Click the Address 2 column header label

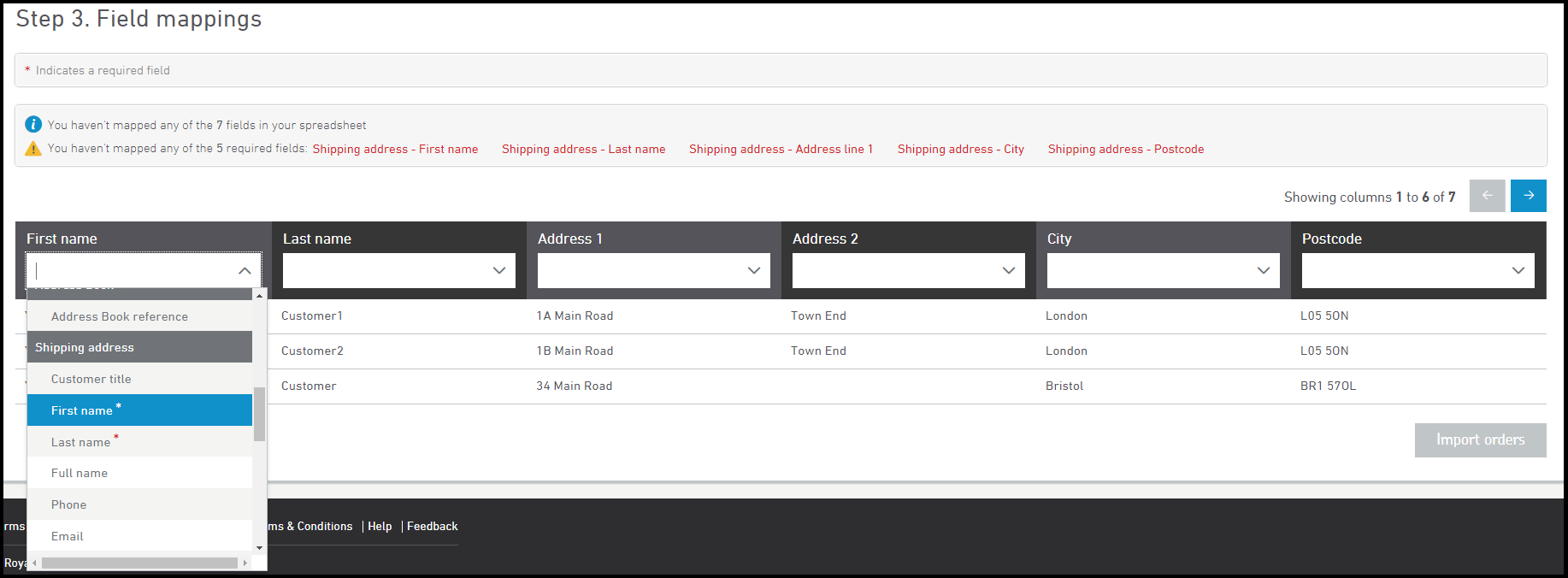(x=825, y=239)
